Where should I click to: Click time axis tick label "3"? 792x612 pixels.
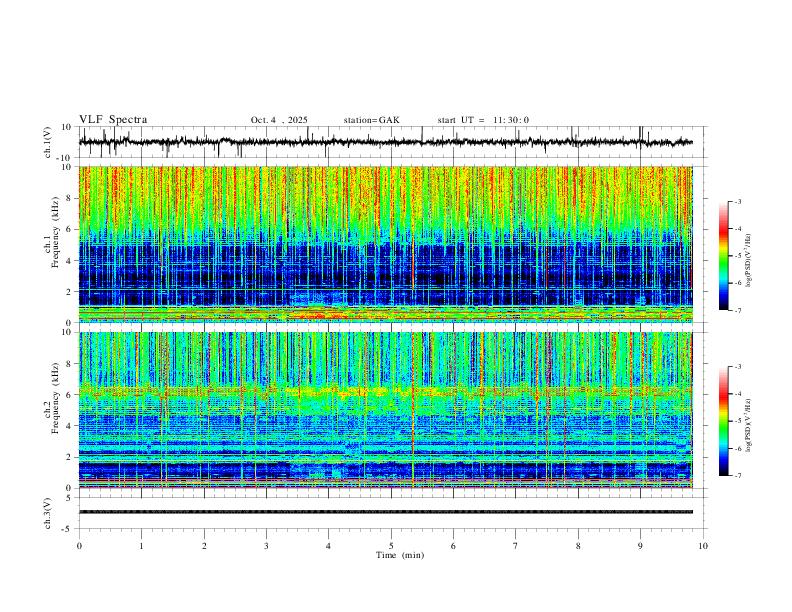(x=266, y=546)
